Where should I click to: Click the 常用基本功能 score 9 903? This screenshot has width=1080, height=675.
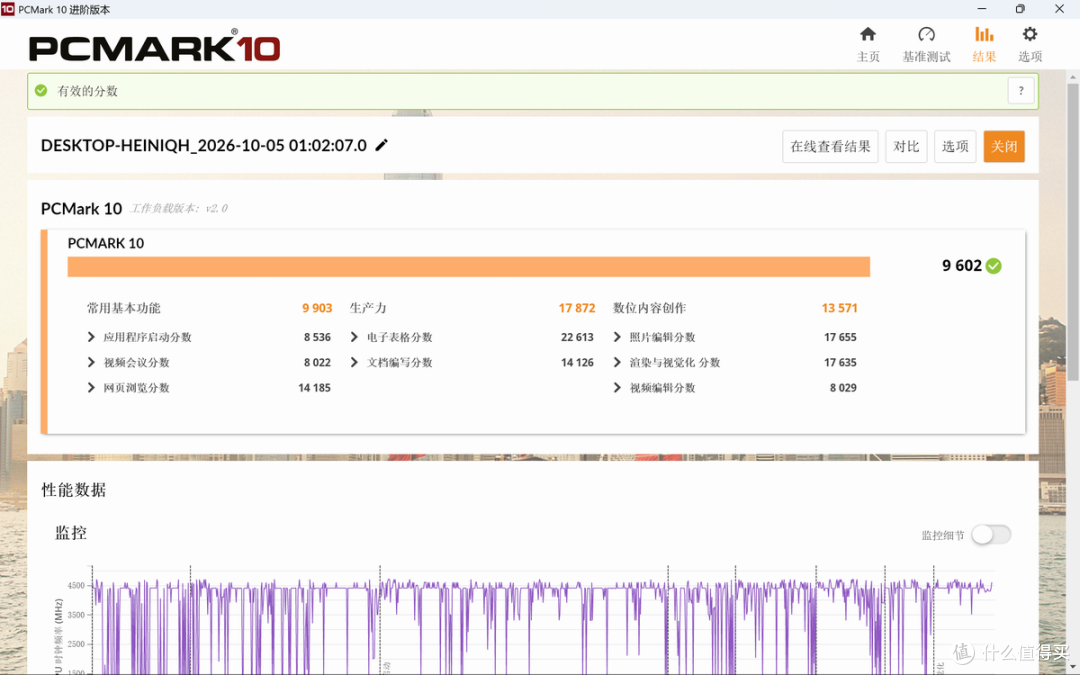317,308
